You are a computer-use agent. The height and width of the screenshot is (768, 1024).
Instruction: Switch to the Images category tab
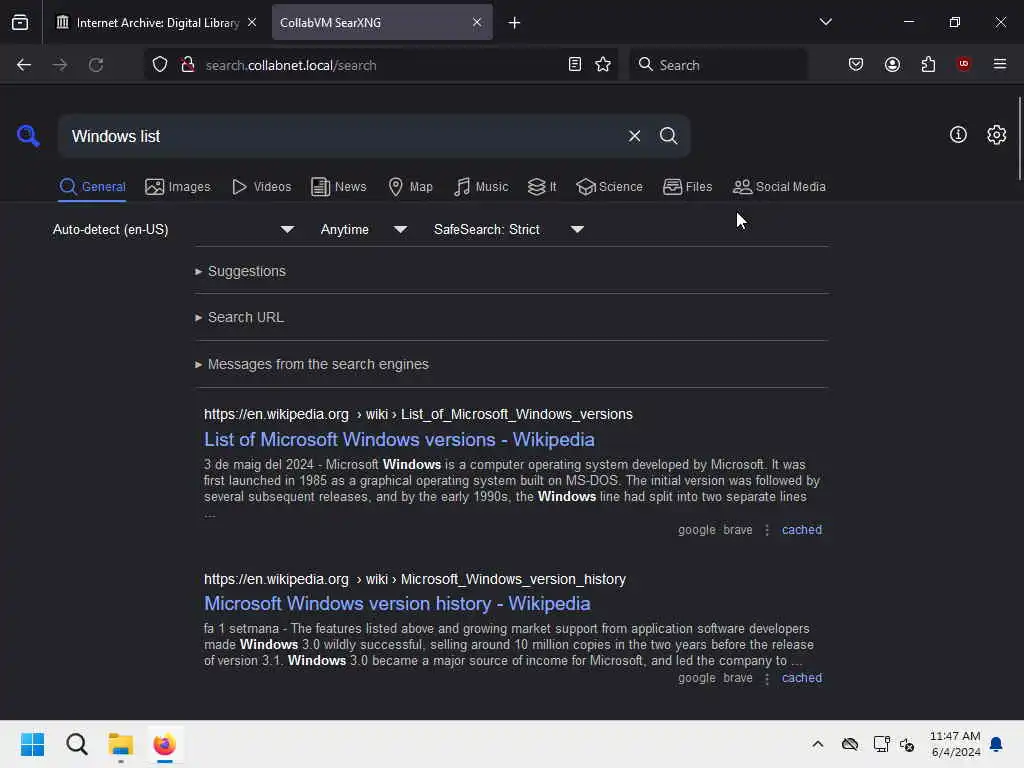point(178,187)
